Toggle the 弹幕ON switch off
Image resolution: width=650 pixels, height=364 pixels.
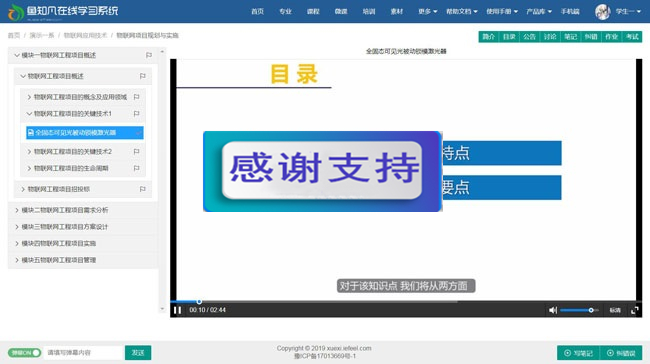[x=24, y=353]
